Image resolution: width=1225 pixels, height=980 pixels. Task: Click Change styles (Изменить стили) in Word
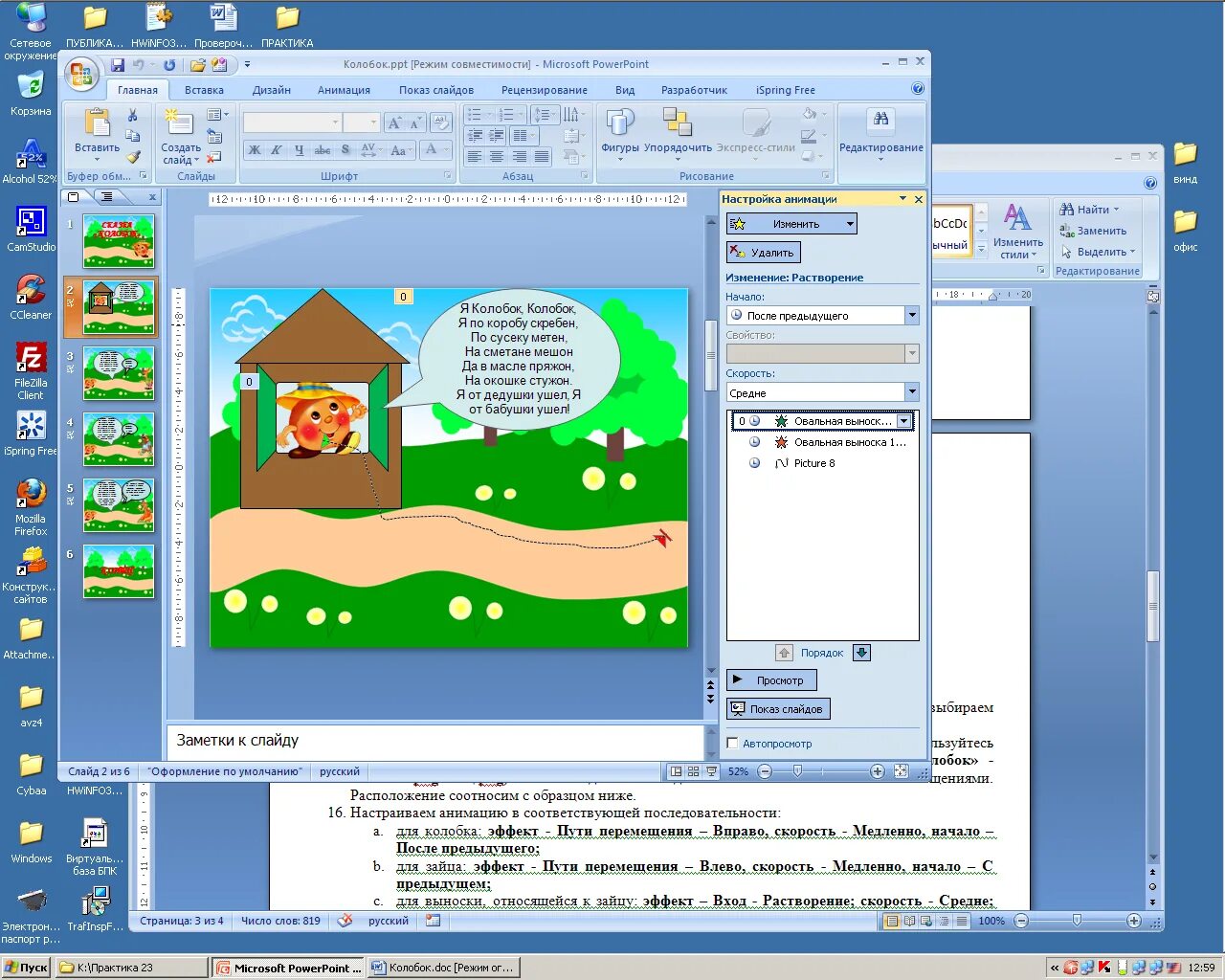[x=1017, y=230]
